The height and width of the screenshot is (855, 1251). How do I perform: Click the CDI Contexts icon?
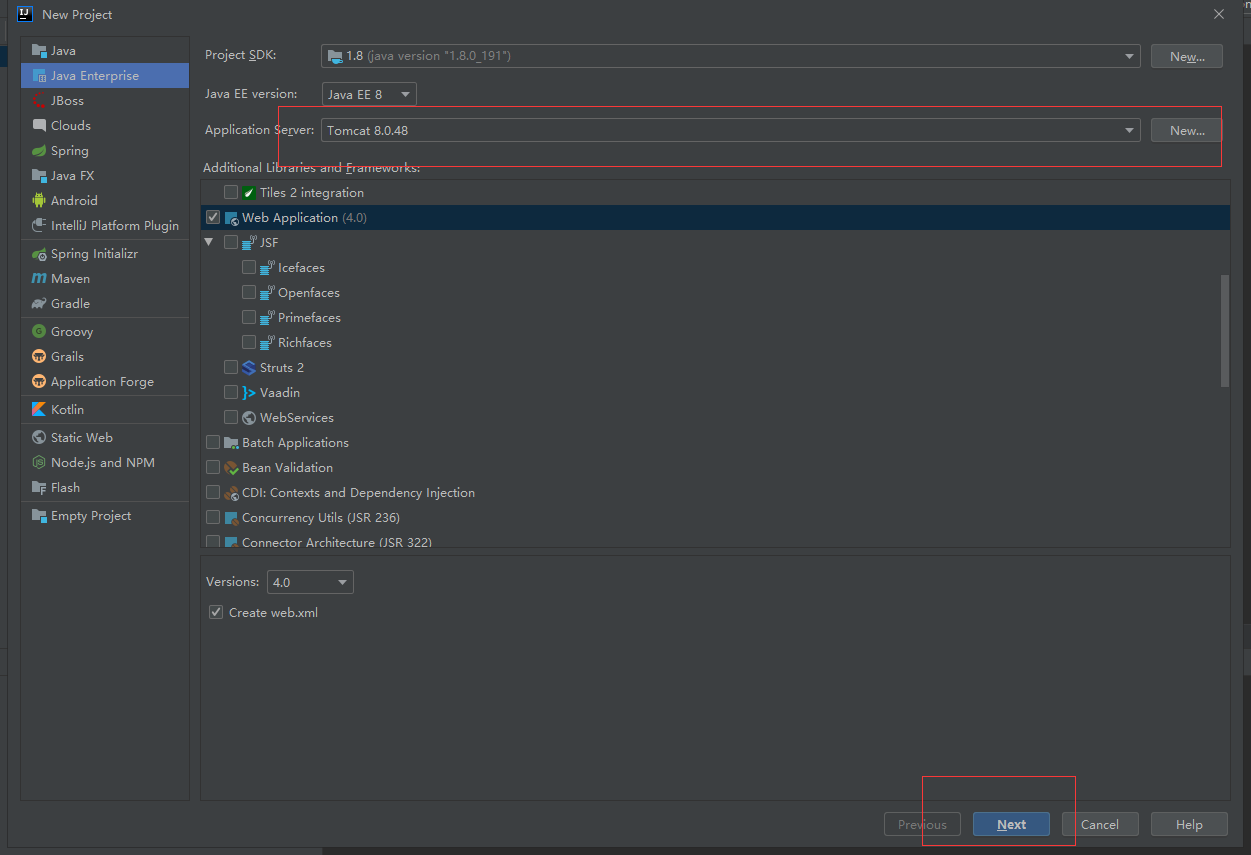[231, 492]
